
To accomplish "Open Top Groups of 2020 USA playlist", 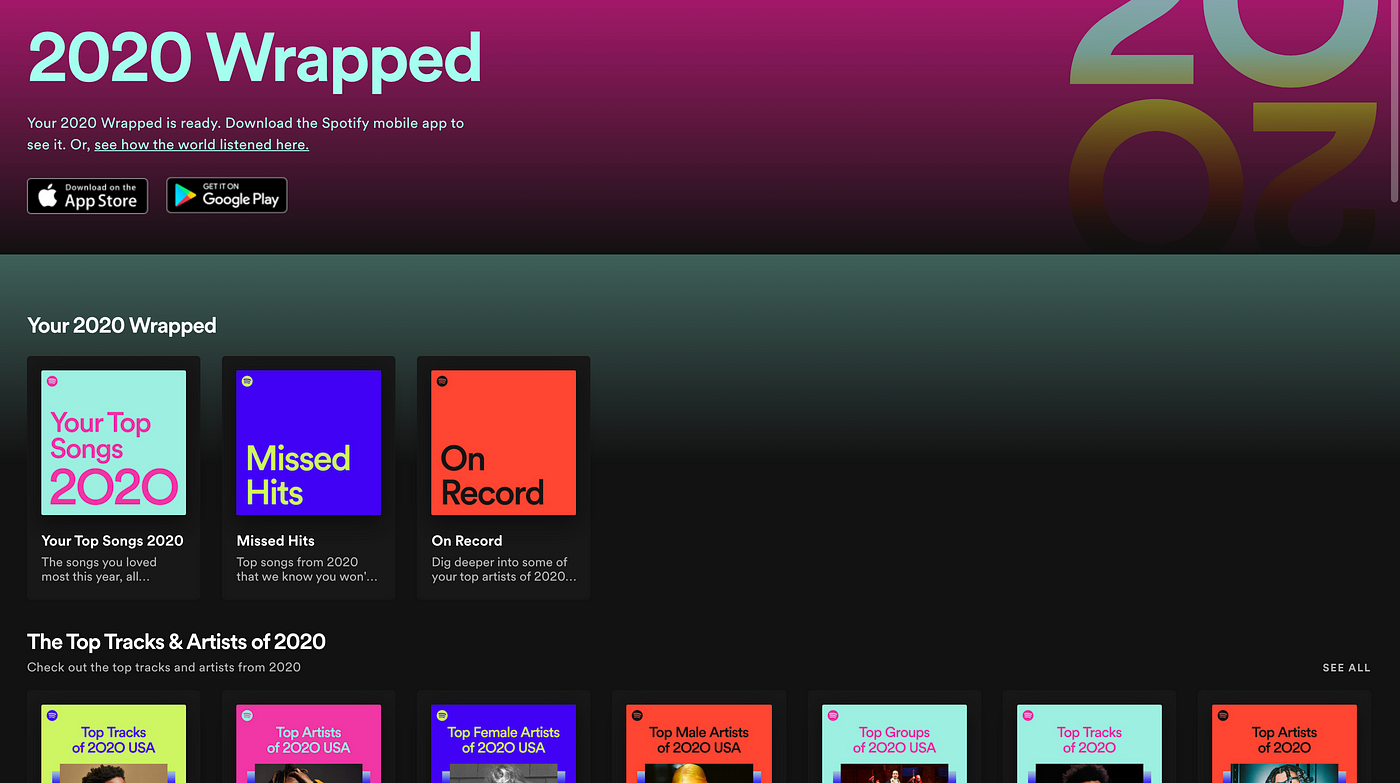I will pyautogui.click(x=894, y=737).
